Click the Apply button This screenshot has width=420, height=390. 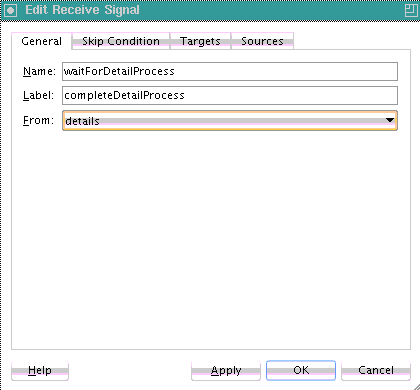click(x=226, y=370)
